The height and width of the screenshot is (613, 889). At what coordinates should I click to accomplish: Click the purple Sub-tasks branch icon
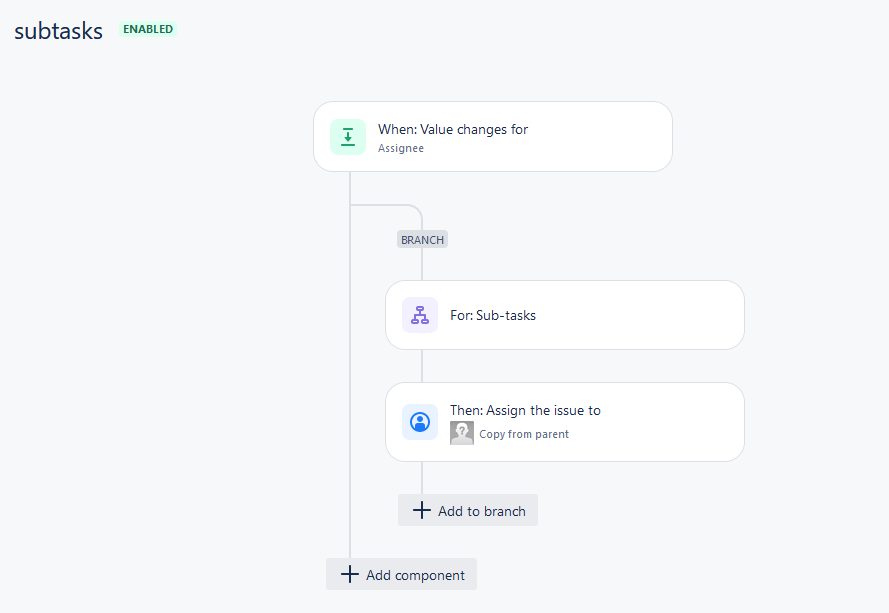[419, 314]
